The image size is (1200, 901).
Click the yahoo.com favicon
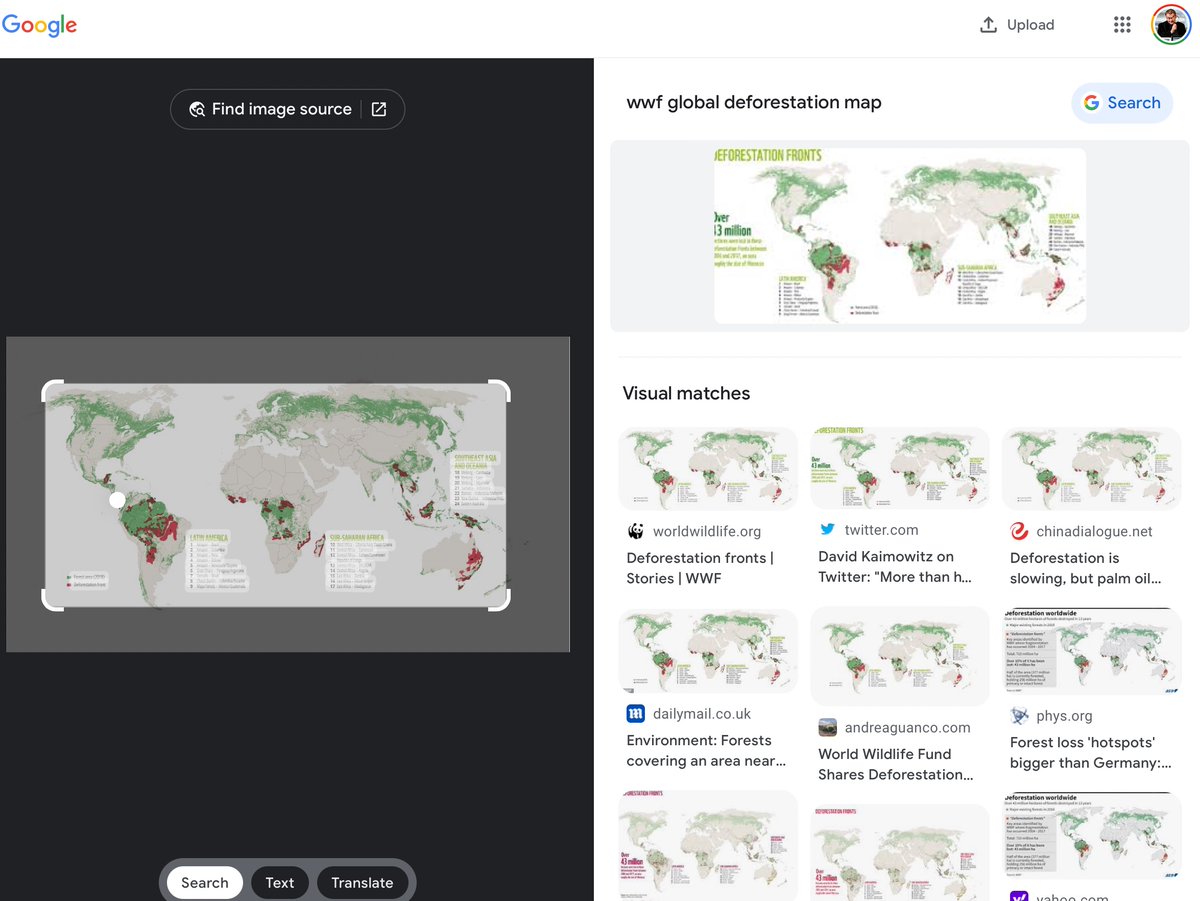(x=1019, y=897)
